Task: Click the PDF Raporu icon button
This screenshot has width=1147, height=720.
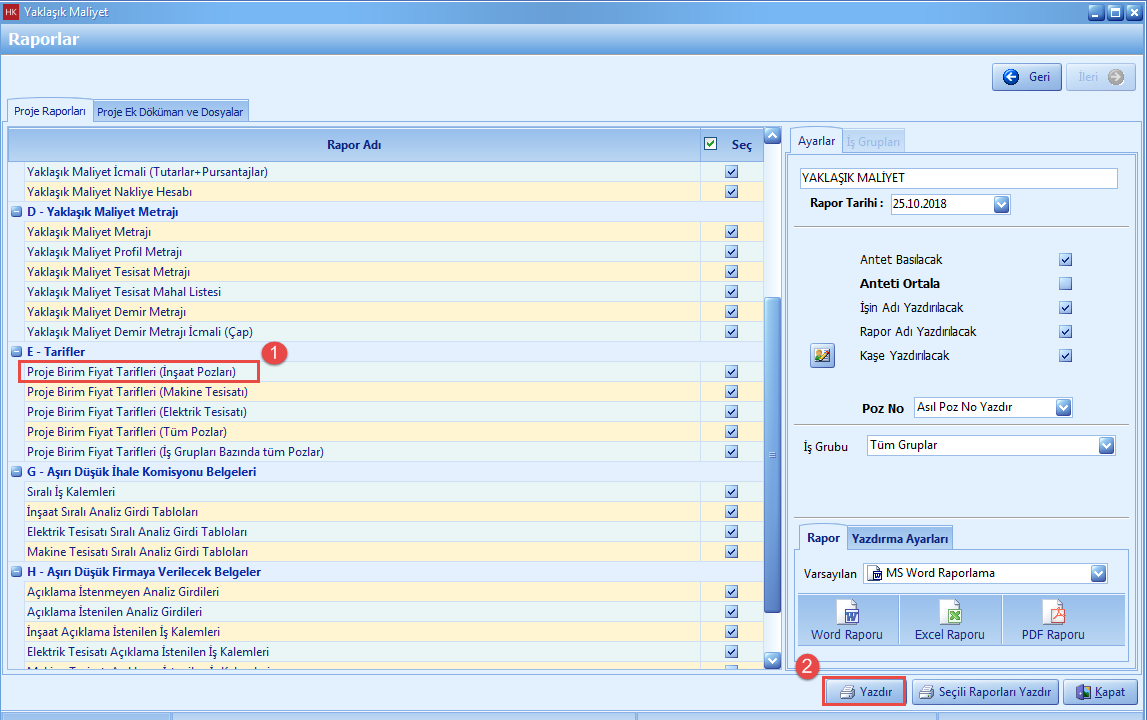Action: [1052, 620]
